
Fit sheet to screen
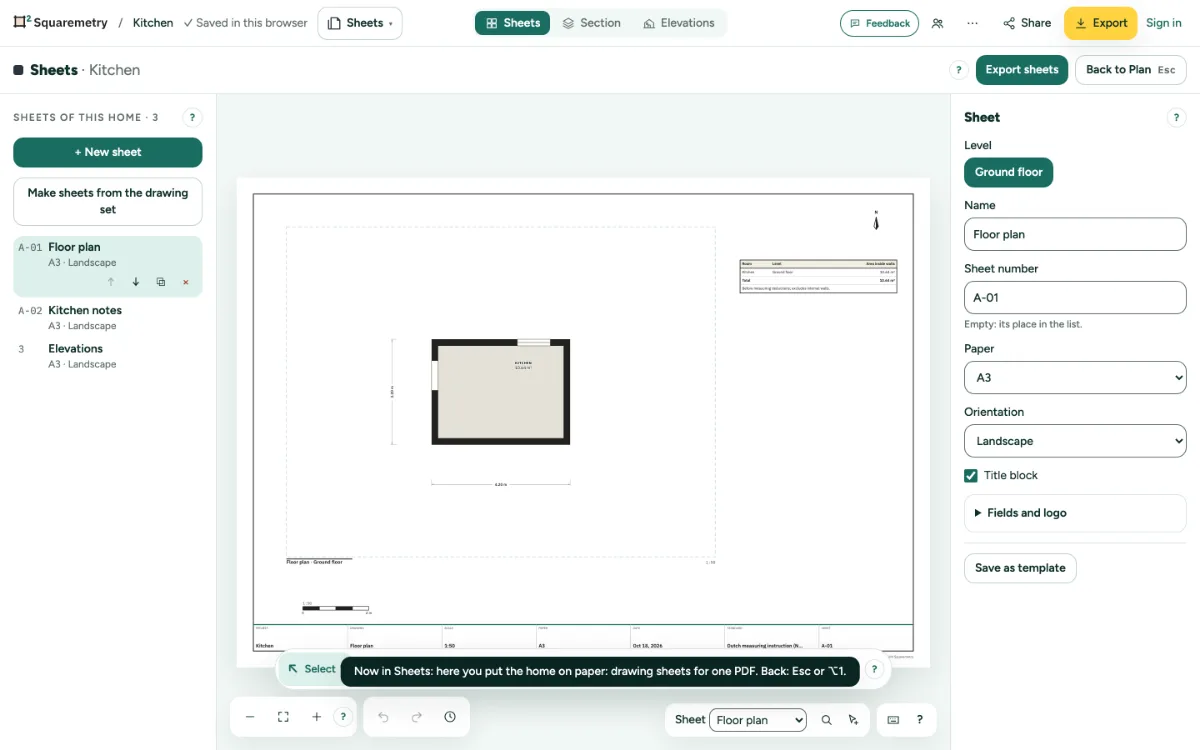click(x=283, y=717)
